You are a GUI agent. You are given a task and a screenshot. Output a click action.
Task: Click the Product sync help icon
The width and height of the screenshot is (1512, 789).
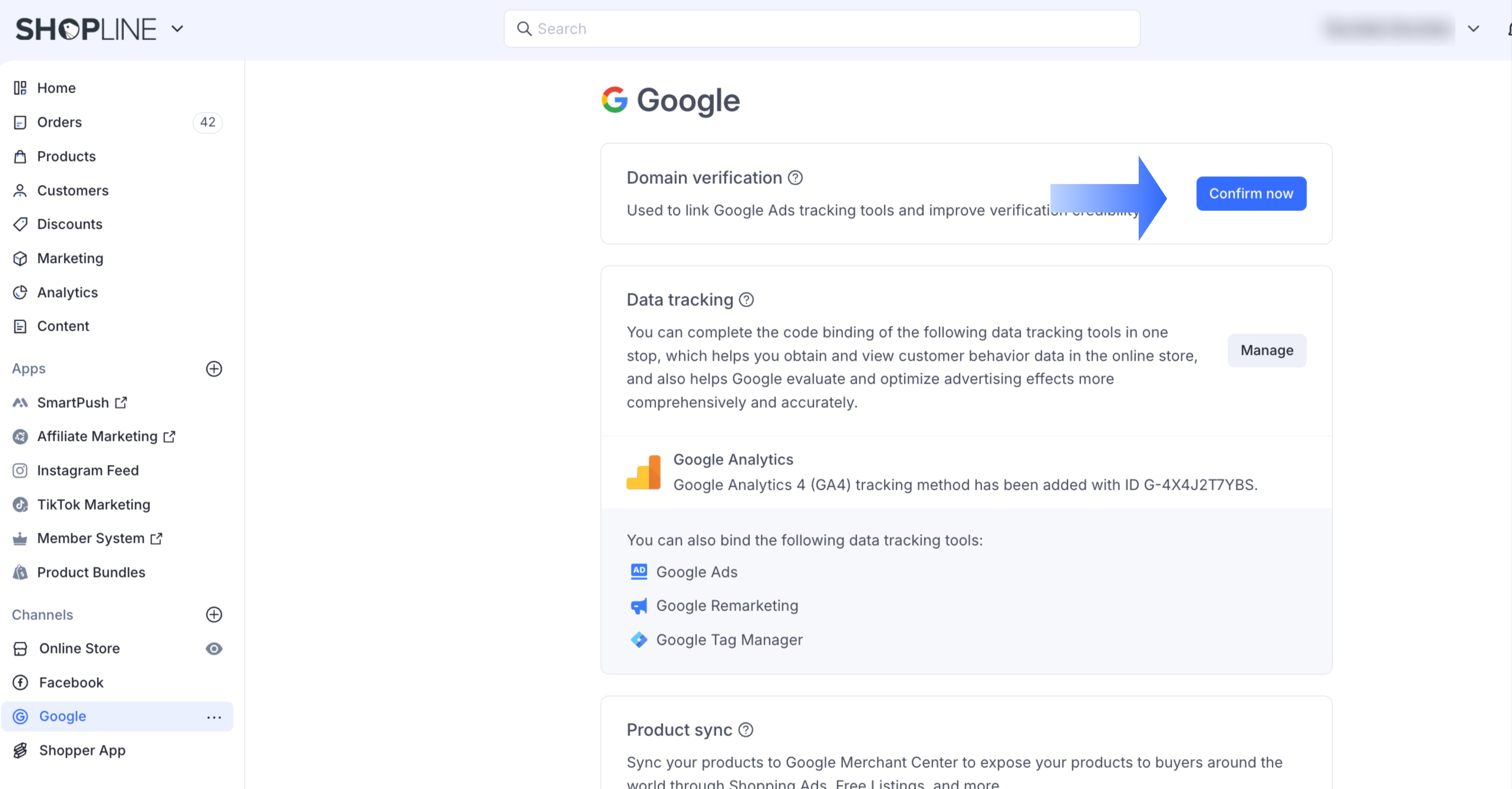(x=745, y=730)
